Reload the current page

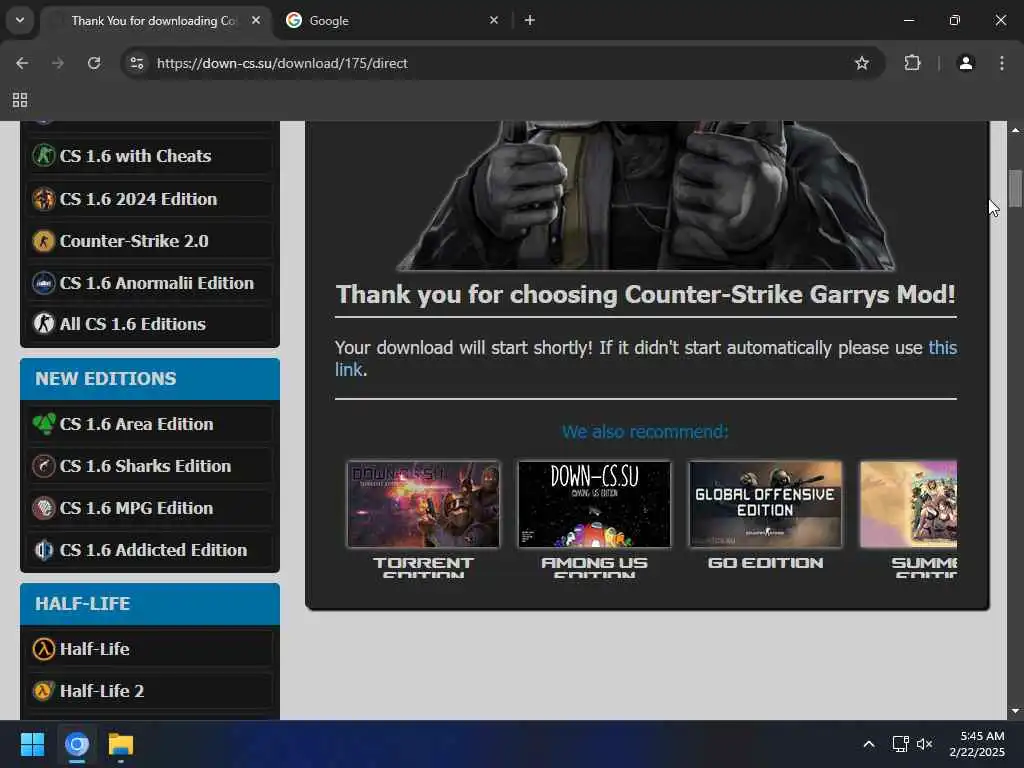click(x=94, y=63)
